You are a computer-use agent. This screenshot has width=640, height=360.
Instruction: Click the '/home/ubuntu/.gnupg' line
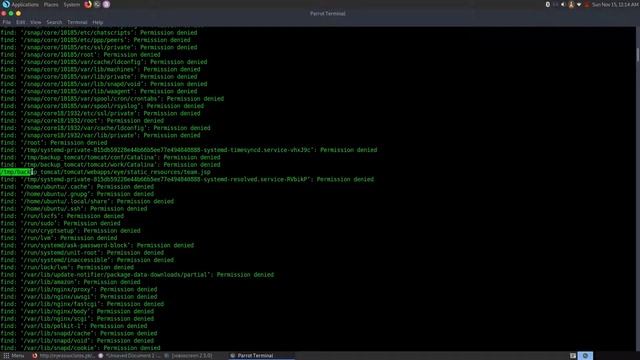(77, 194)
